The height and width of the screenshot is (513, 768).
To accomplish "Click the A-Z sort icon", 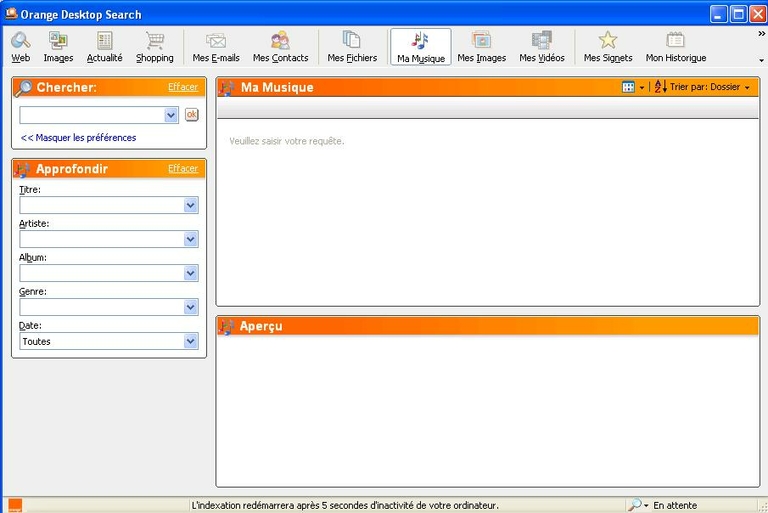I will pyautogui.click(x=660, y=87).
